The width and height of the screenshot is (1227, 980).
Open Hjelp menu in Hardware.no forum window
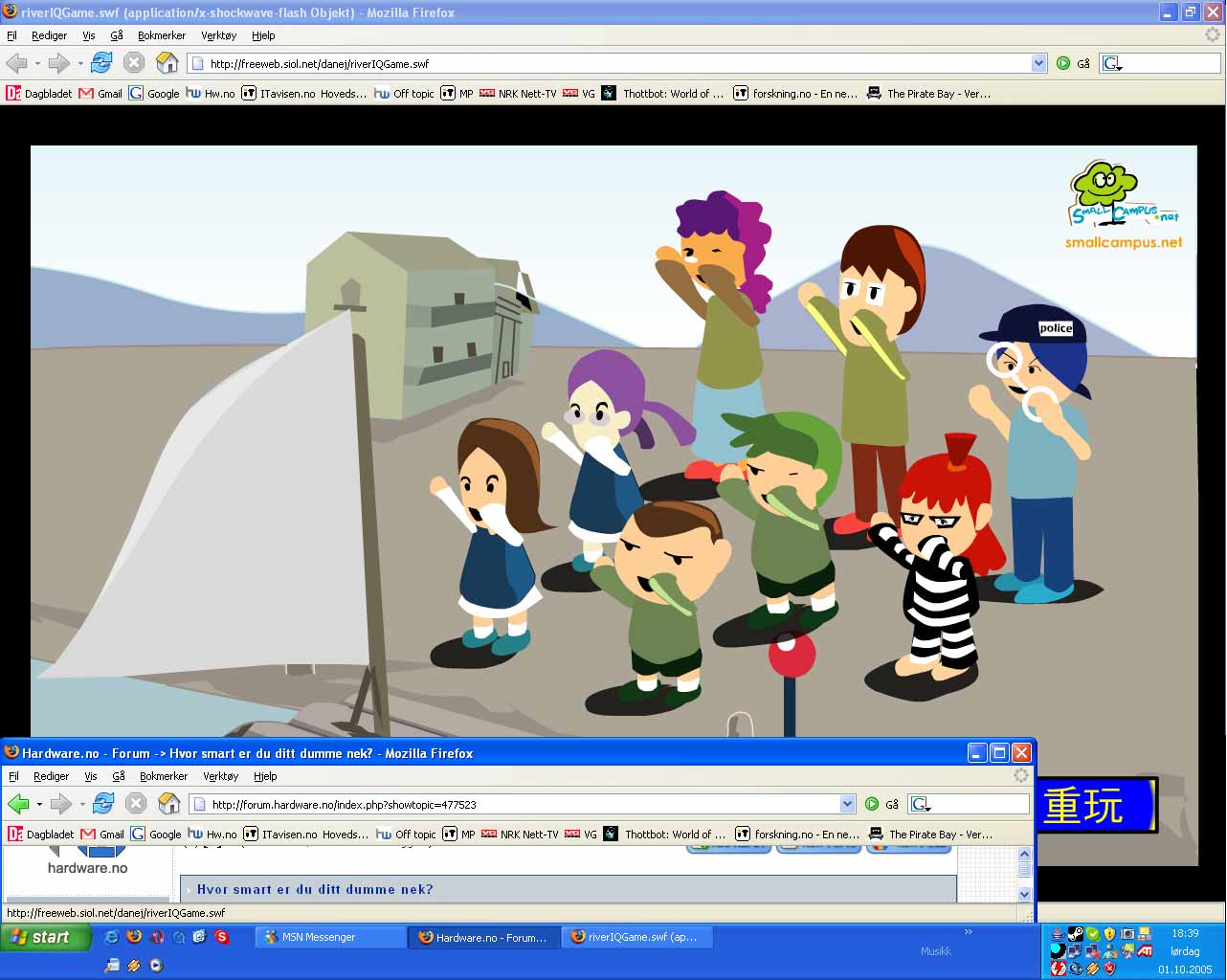pos(265,776)
